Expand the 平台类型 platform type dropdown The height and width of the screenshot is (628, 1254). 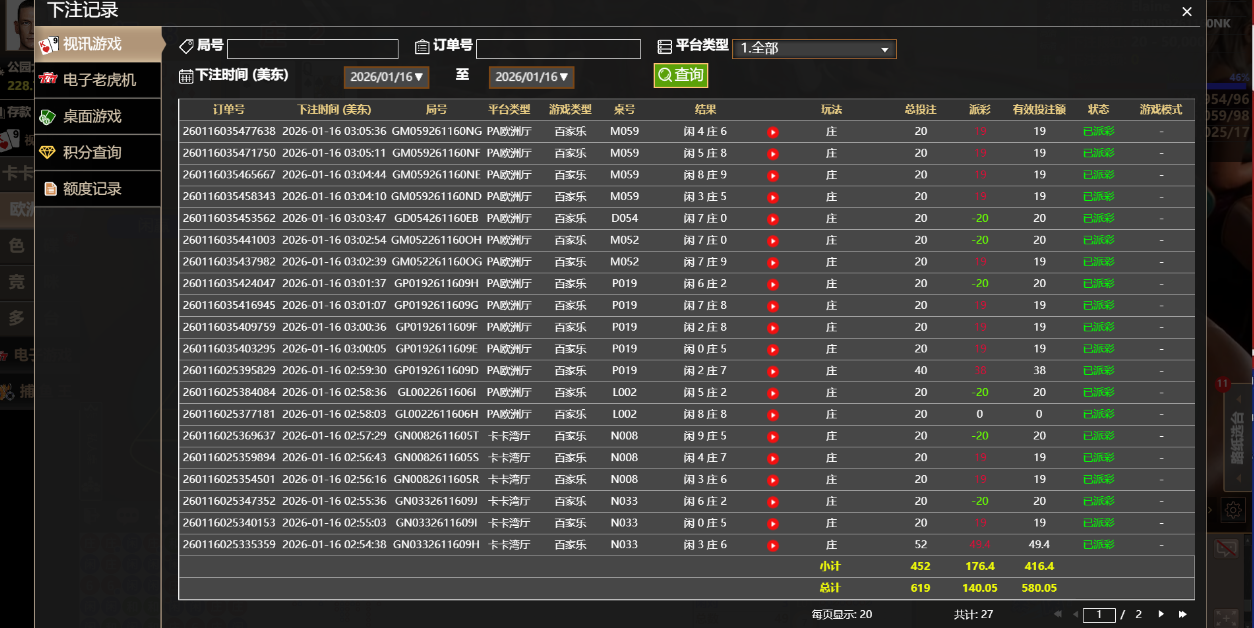pyautogui.click(x=814, y=49)
